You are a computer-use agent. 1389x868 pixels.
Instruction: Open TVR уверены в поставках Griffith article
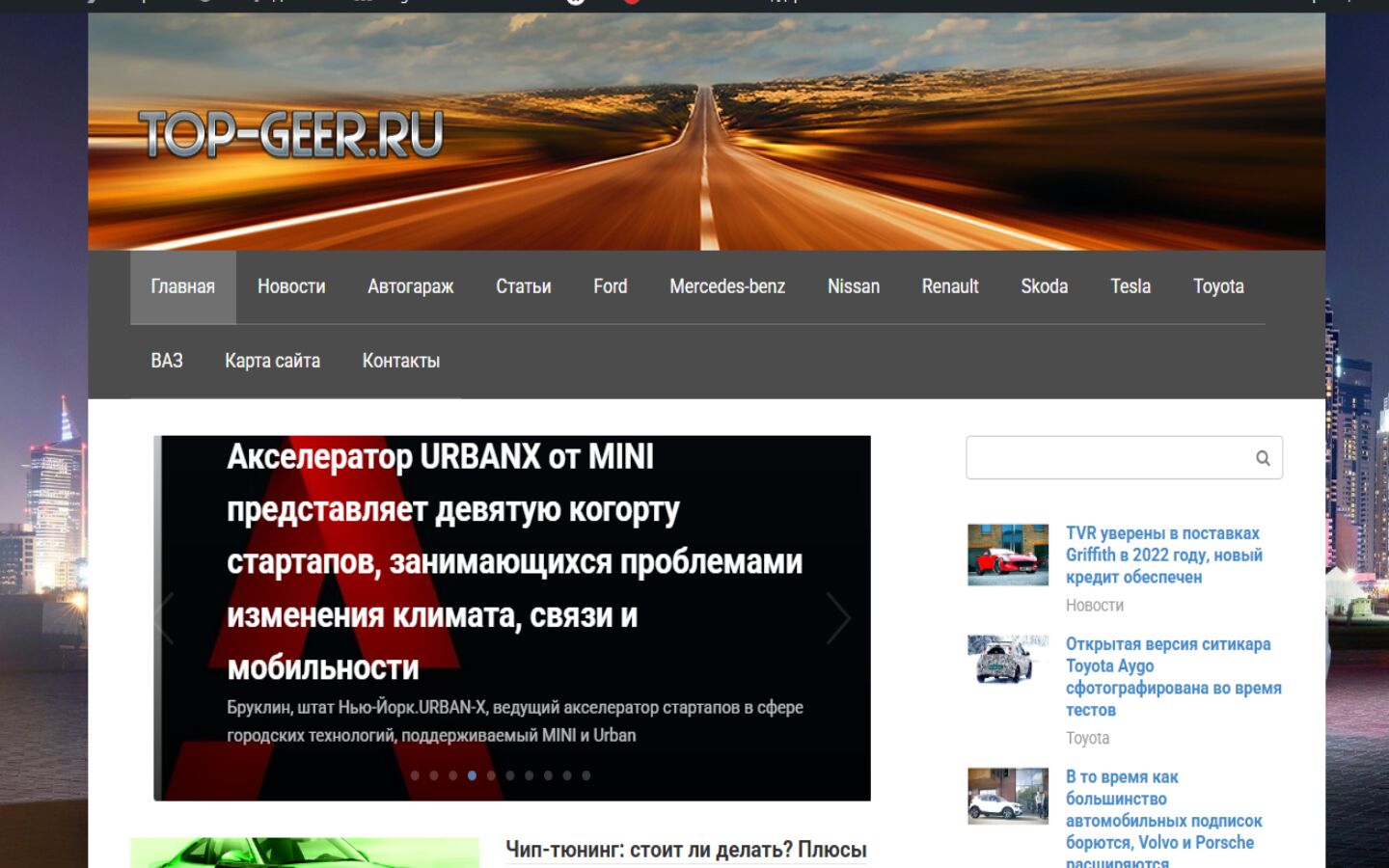point(1164,556)
